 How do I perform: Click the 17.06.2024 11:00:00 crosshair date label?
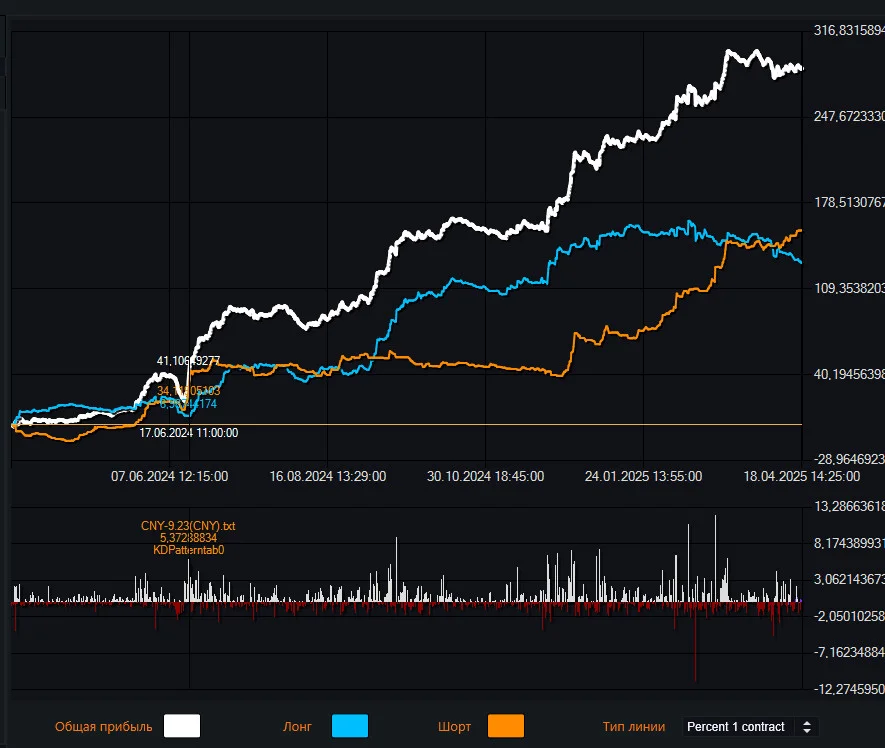tap(189, 433)
